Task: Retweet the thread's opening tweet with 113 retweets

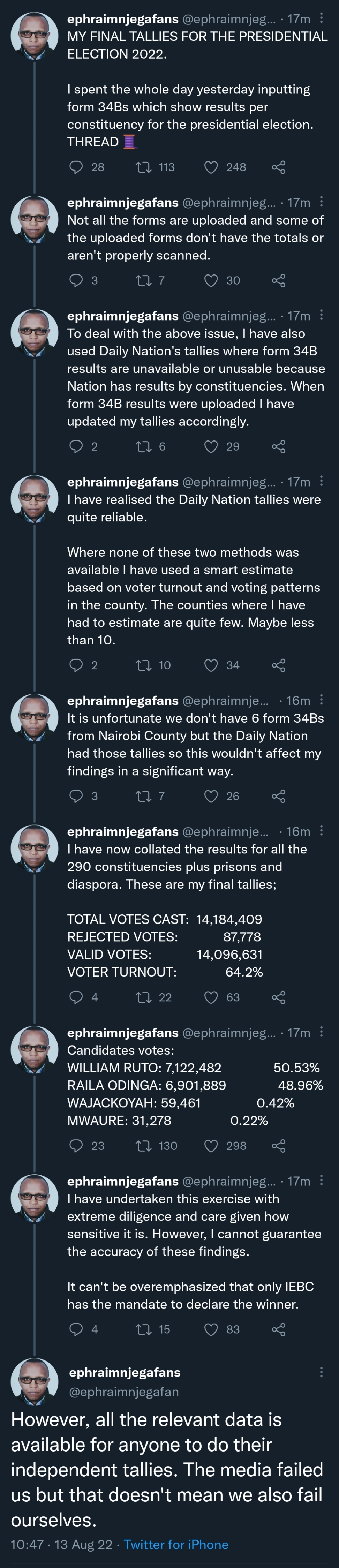Action: pyautogui.click(x=143, y=167)
